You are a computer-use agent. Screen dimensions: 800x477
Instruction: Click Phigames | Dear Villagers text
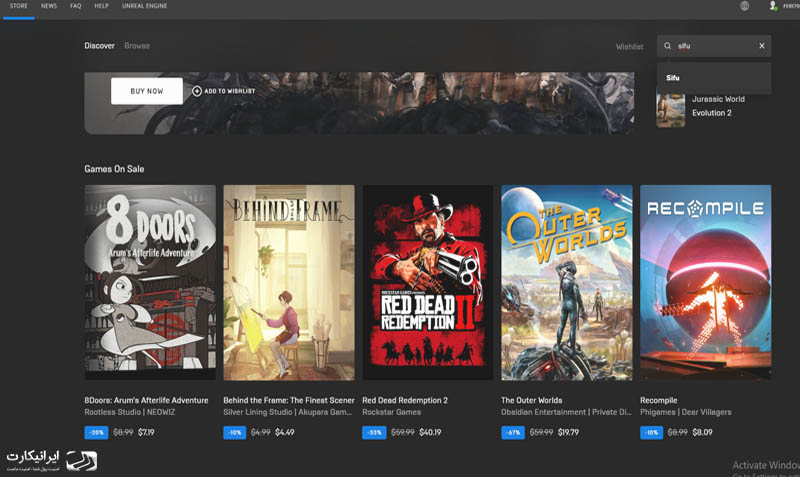coord(686,412)
